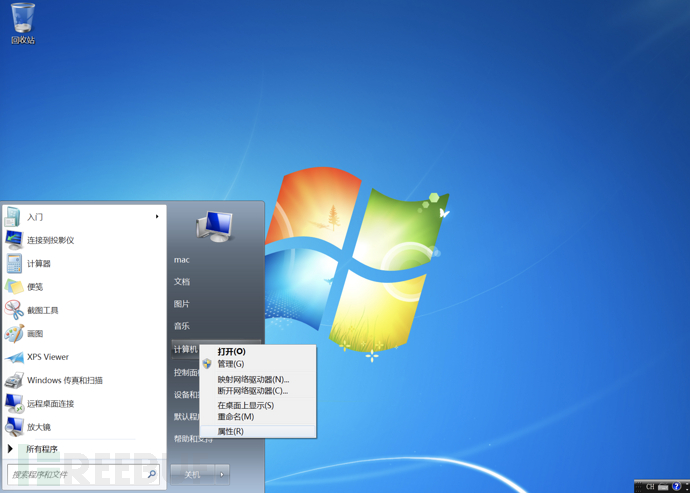This screenshot has height=493, width=690.
Task: Open 默认程序 (Default Programs) link
Action: [187, 416]
